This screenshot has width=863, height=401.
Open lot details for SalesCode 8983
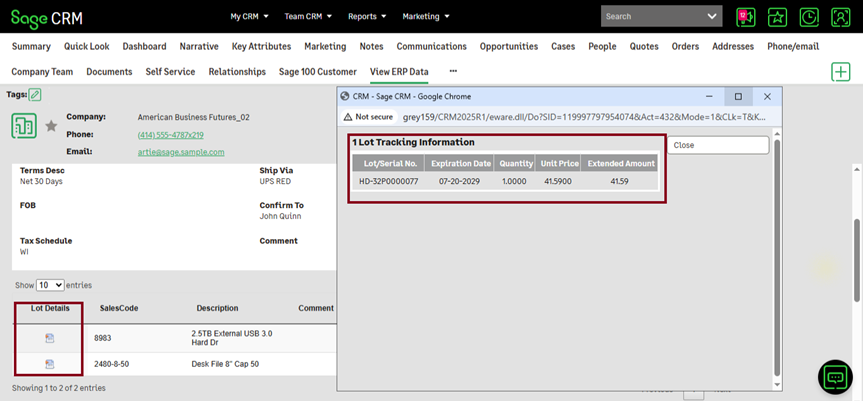click(50, 338)
